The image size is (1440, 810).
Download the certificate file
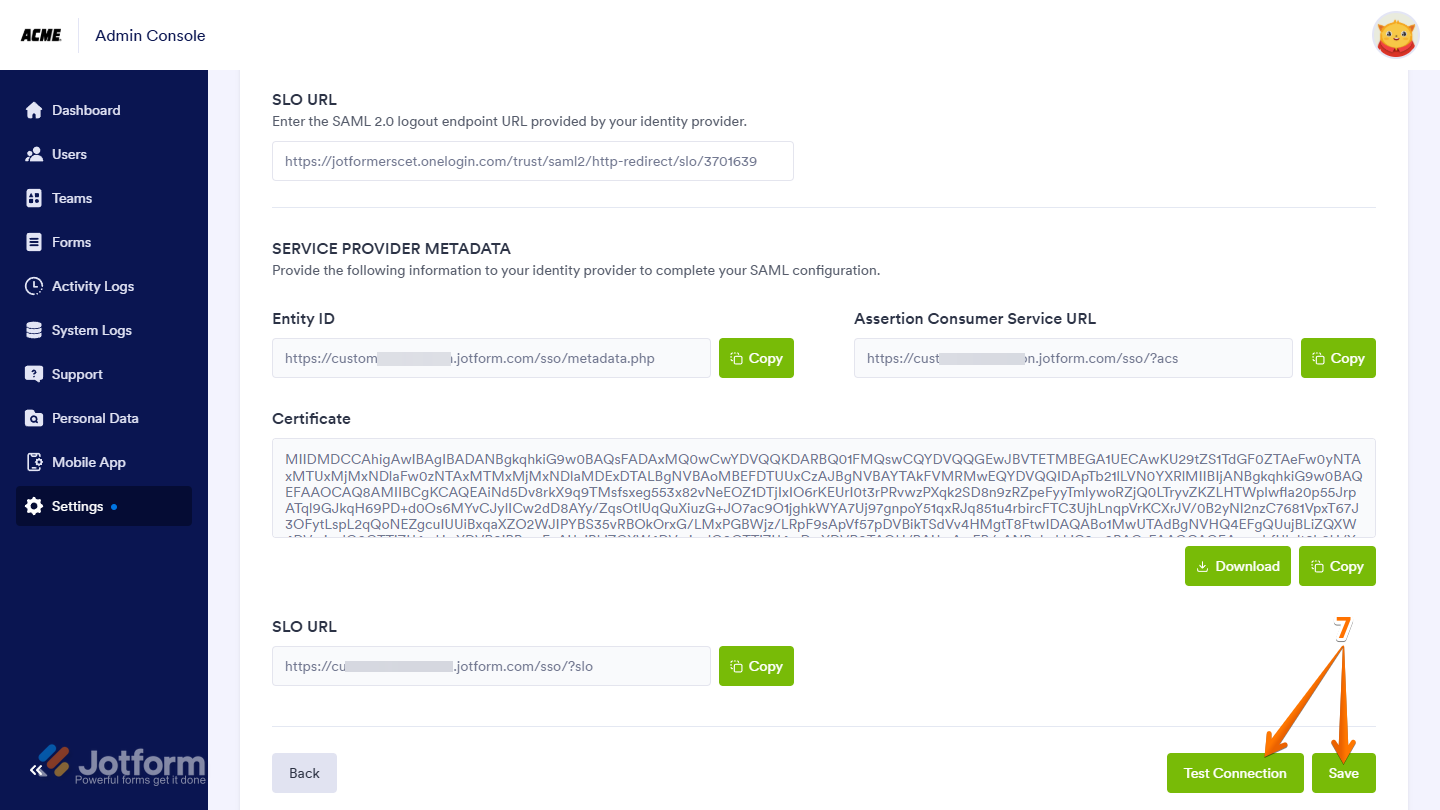1237,566
